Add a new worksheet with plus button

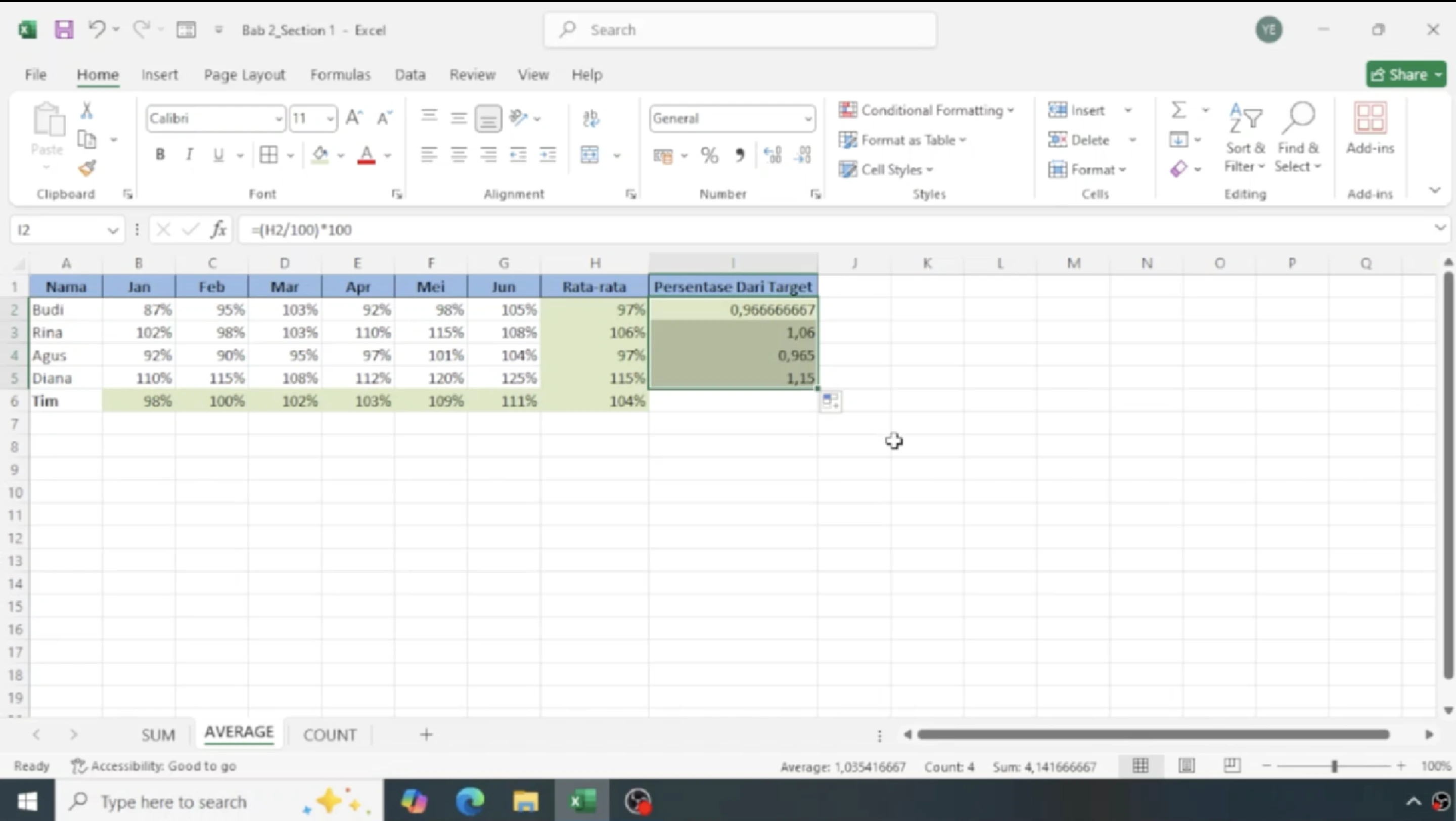pos(426,734)
